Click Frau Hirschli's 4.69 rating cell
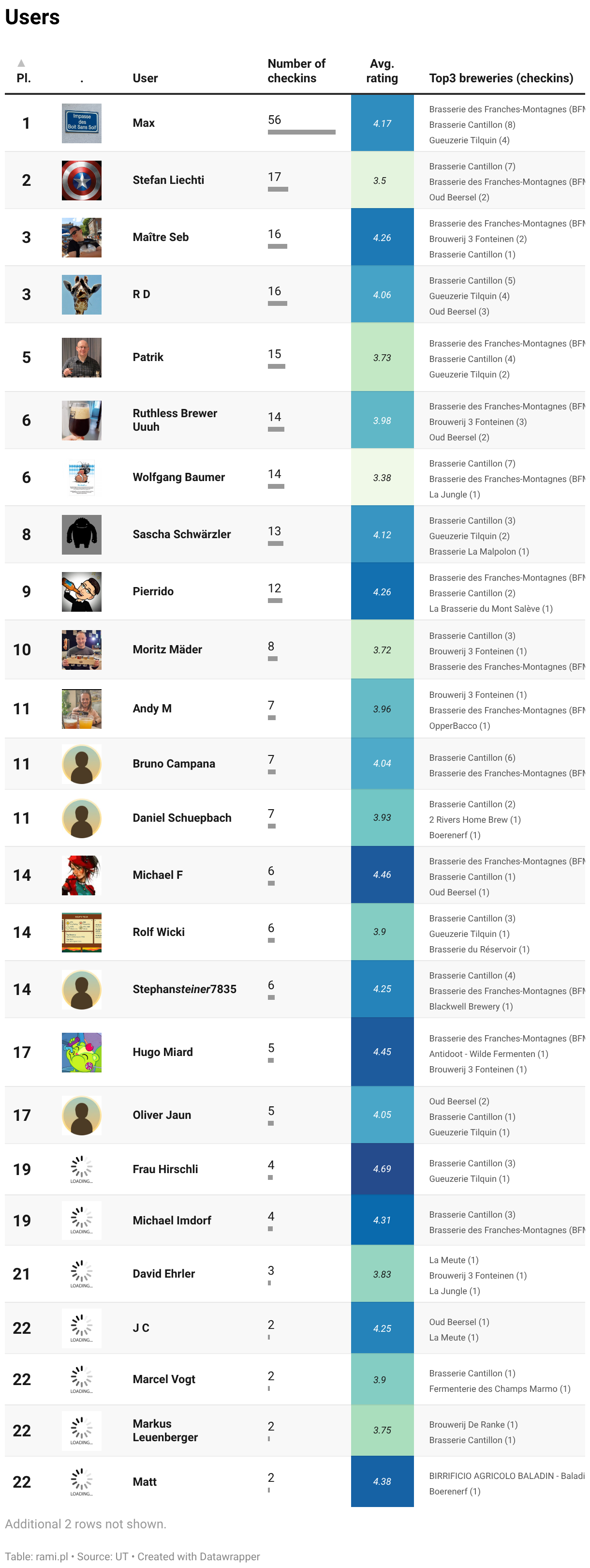590x1568 pixels. click(x=383, y=1169)
